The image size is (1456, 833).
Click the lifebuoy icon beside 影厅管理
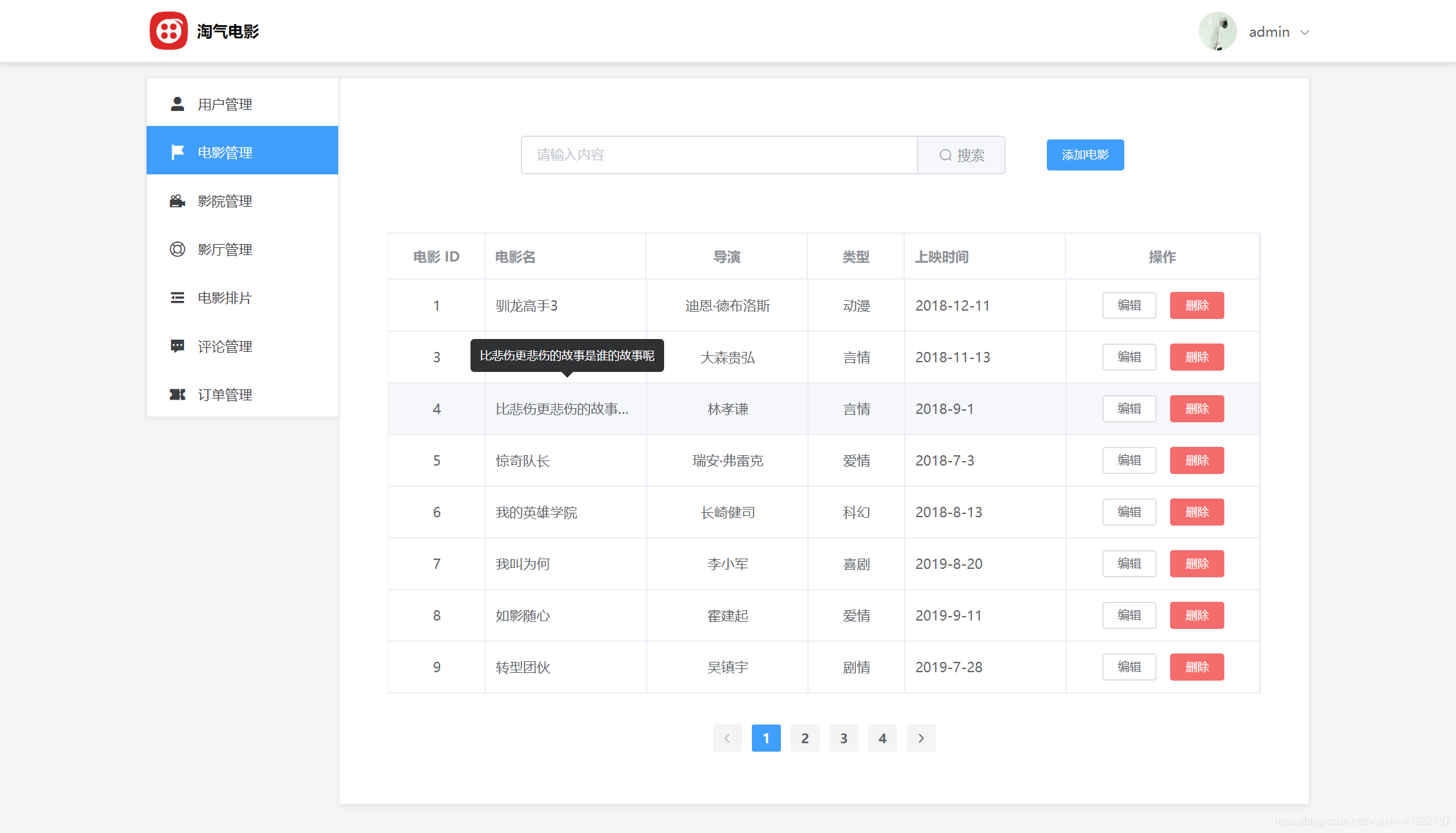click(x=177, y=249)
